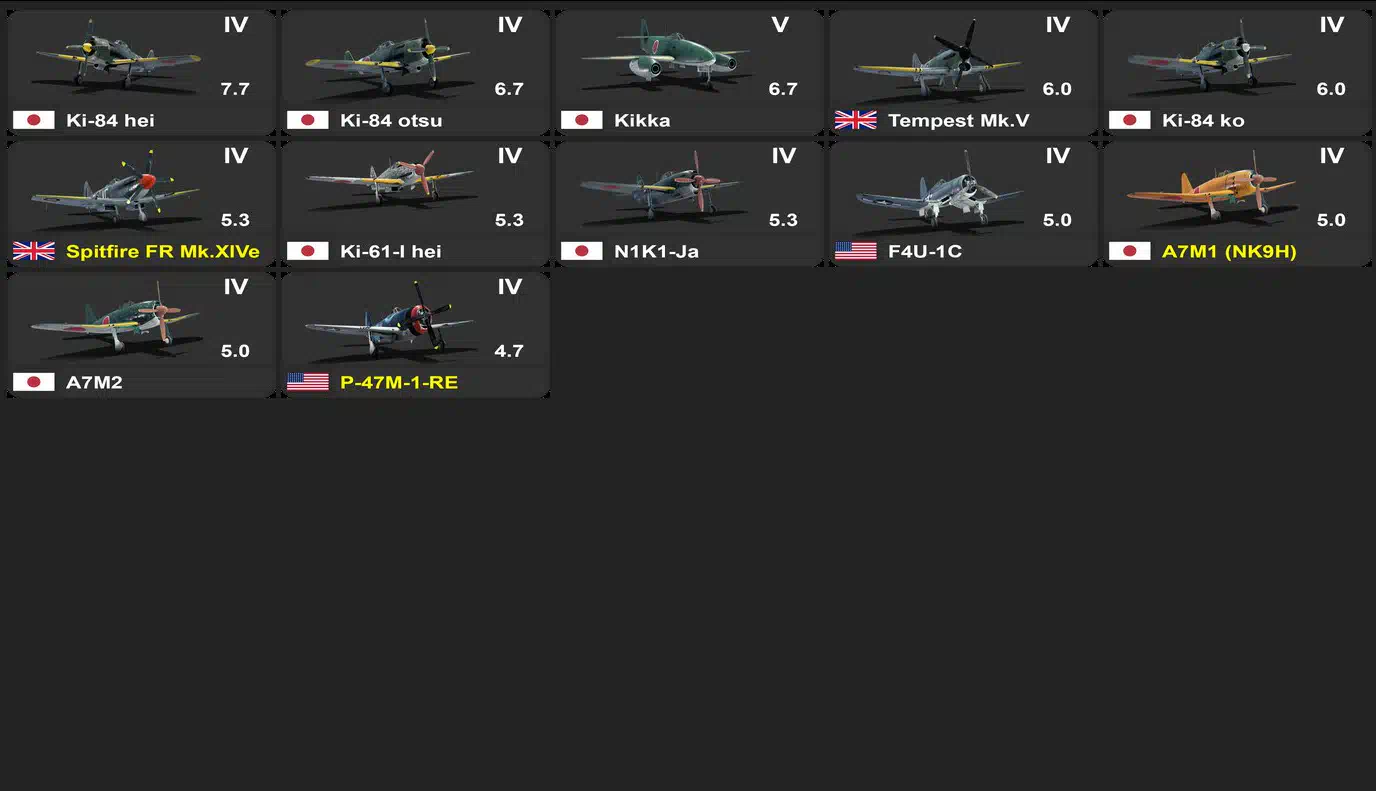
Task: Pick the N1K1-Ja aircraft card
Action: 689,204
